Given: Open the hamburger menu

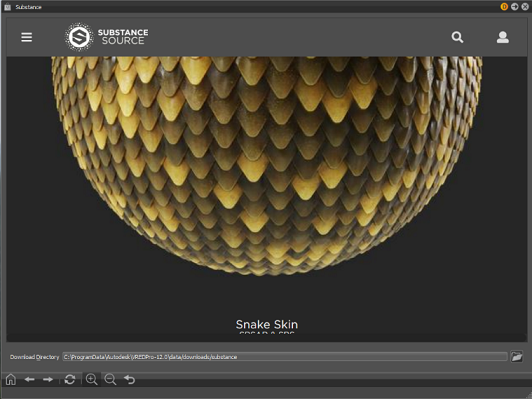Looking at the screenshot, I should tap(27, 37).
